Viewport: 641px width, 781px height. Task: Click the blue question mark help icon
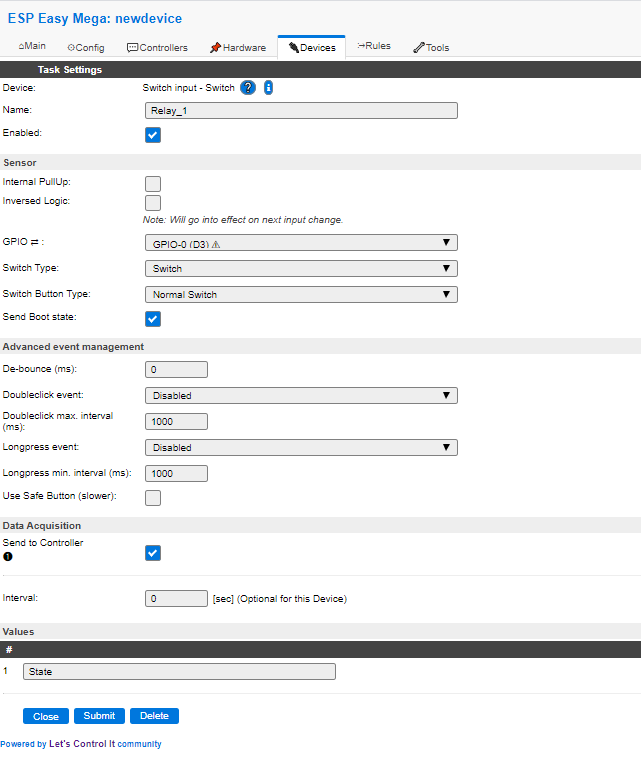tap(248, 88)
